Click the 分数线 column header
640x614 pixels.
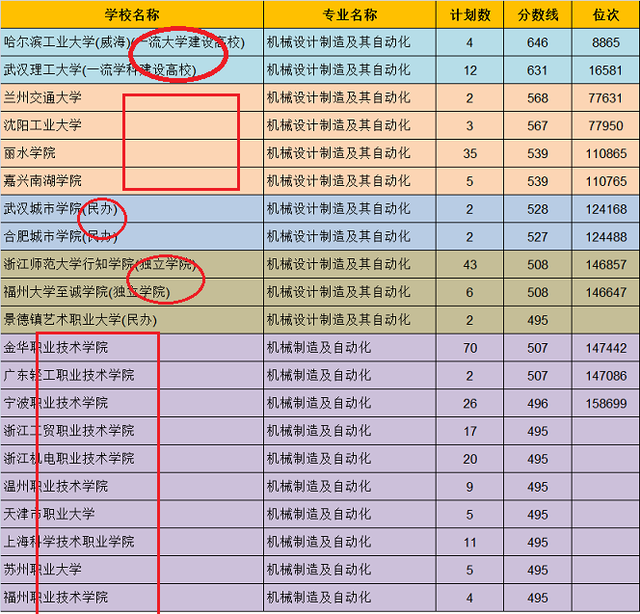pyautogui.click(x=538, y=15)
